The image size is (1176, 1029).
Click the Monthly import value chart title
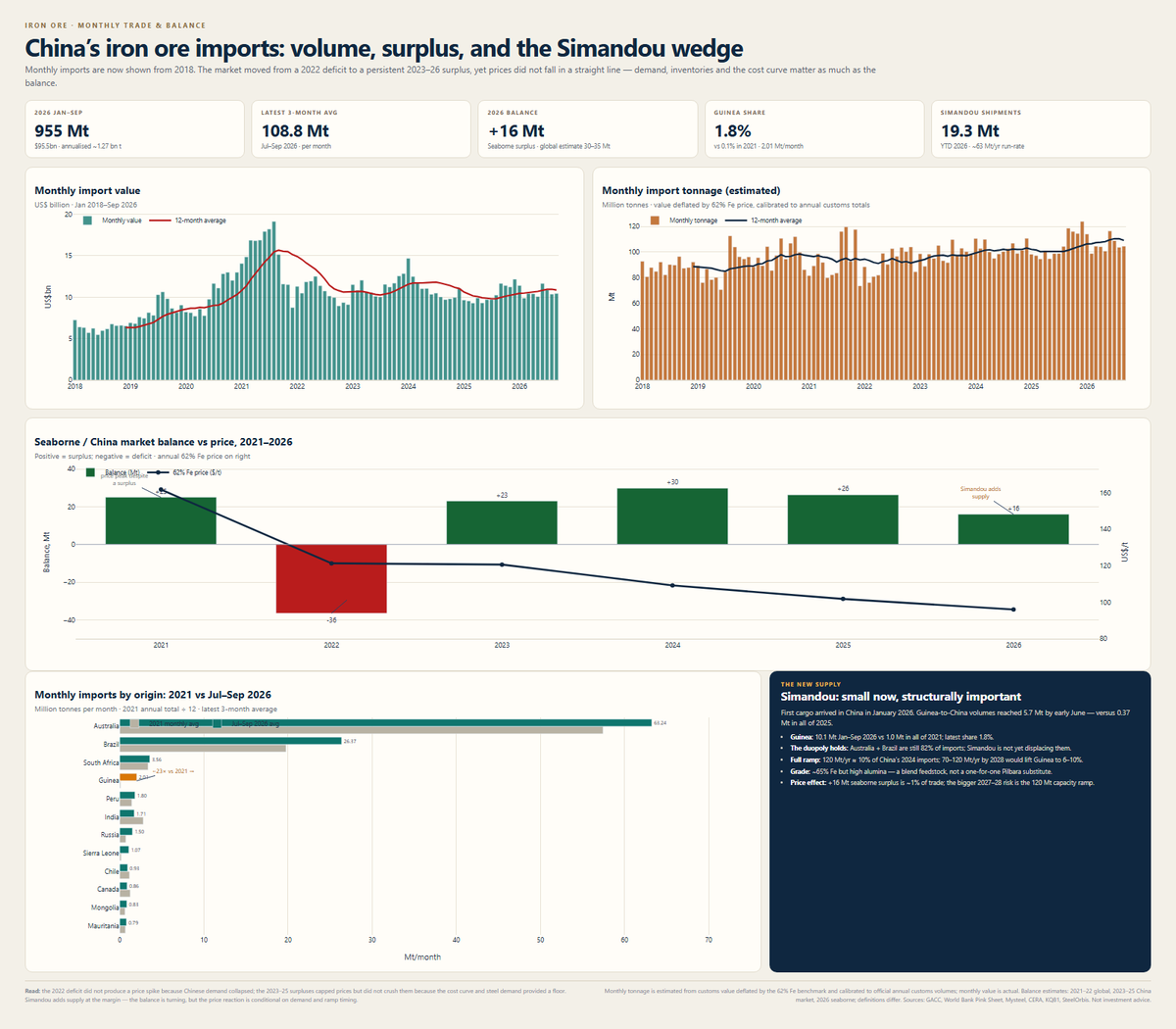[x=87, y=191]
